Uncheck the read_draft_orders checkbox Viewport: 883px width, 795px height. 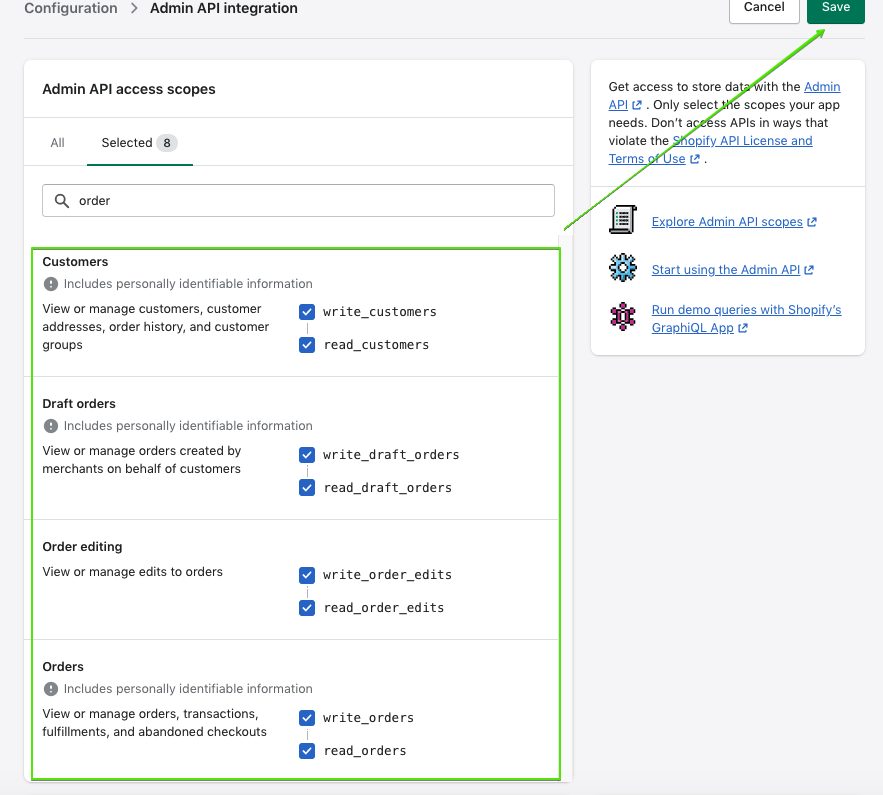pyautogui.click(x=307, y=488)
